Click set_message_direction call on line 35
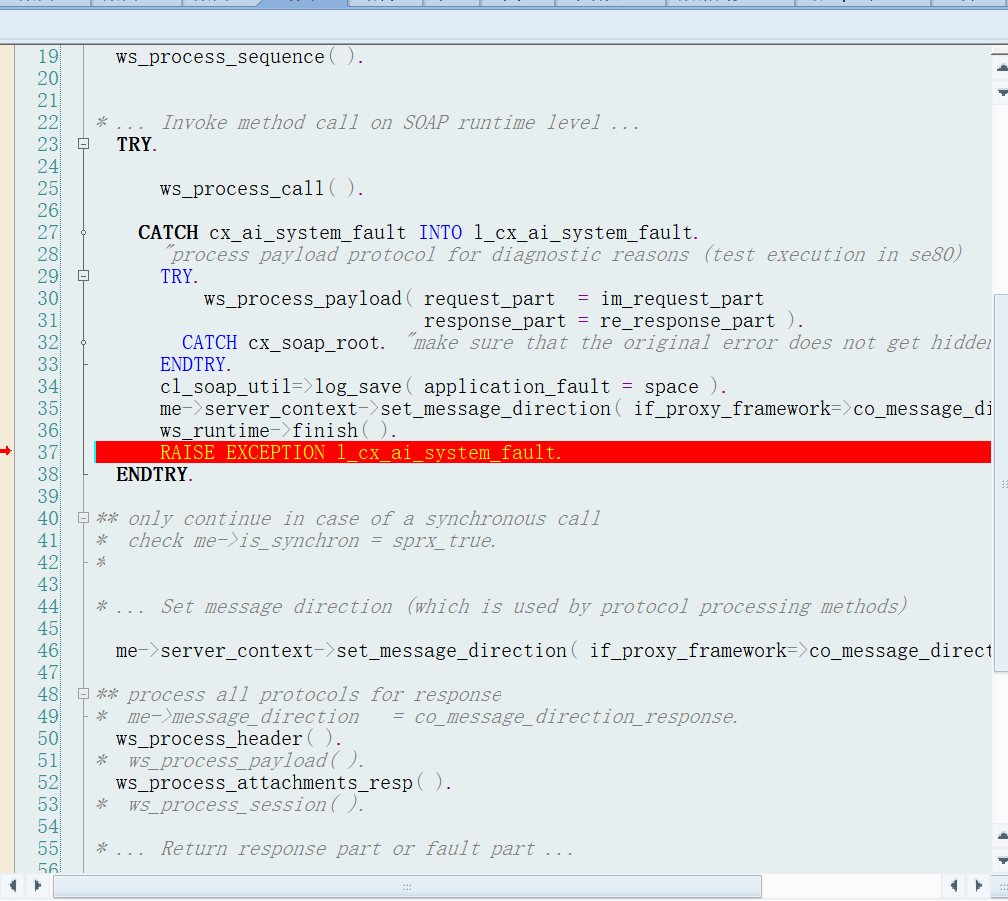1008x901 pixels. coord(575,409)
